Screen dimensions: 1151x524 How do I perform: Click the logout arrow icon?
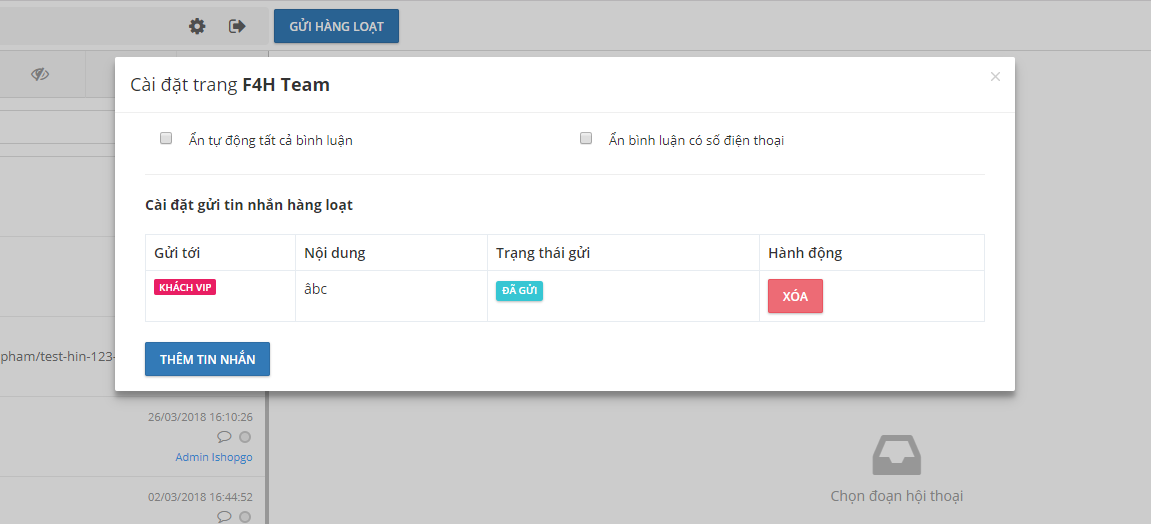pos(237,26)
